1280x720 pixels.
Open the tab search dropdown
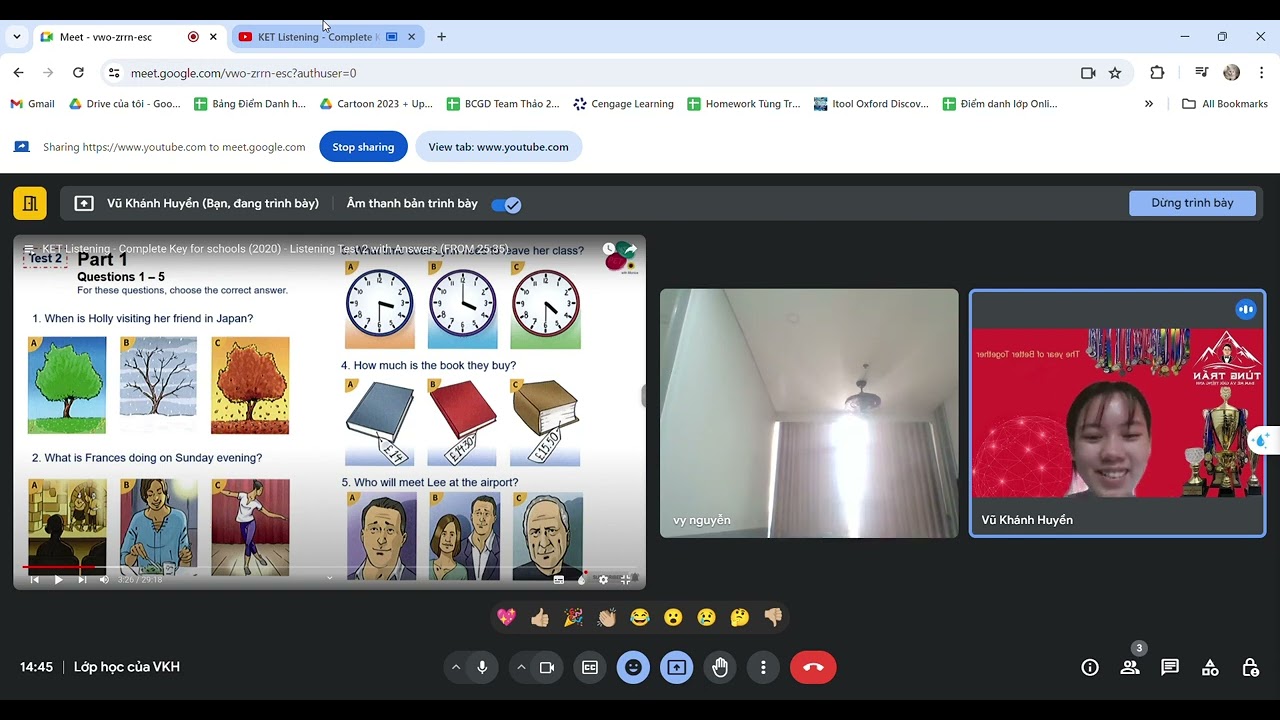click(x=16, y=37)
